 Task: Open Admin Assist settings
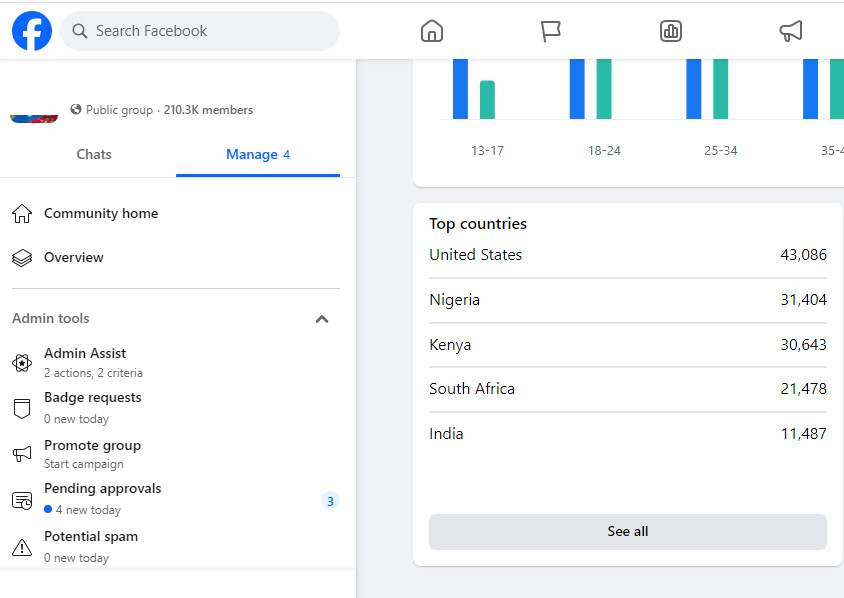(x=175, y=363)
